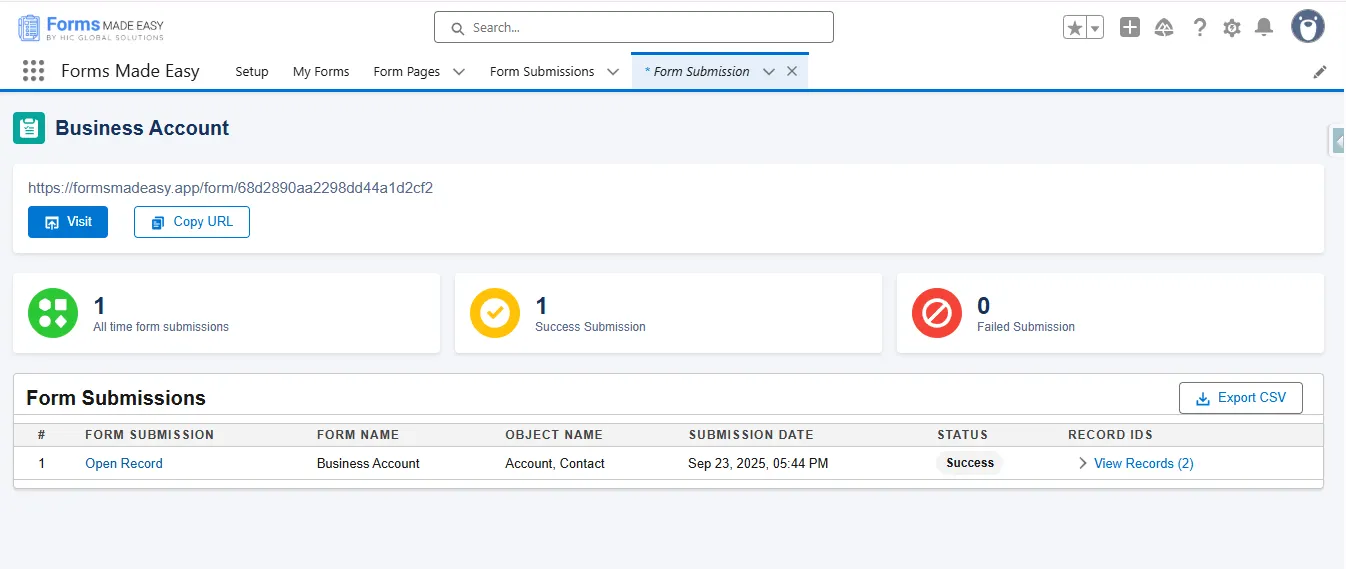
Task: Open the App Launcher grid icon
Action: 34,71
